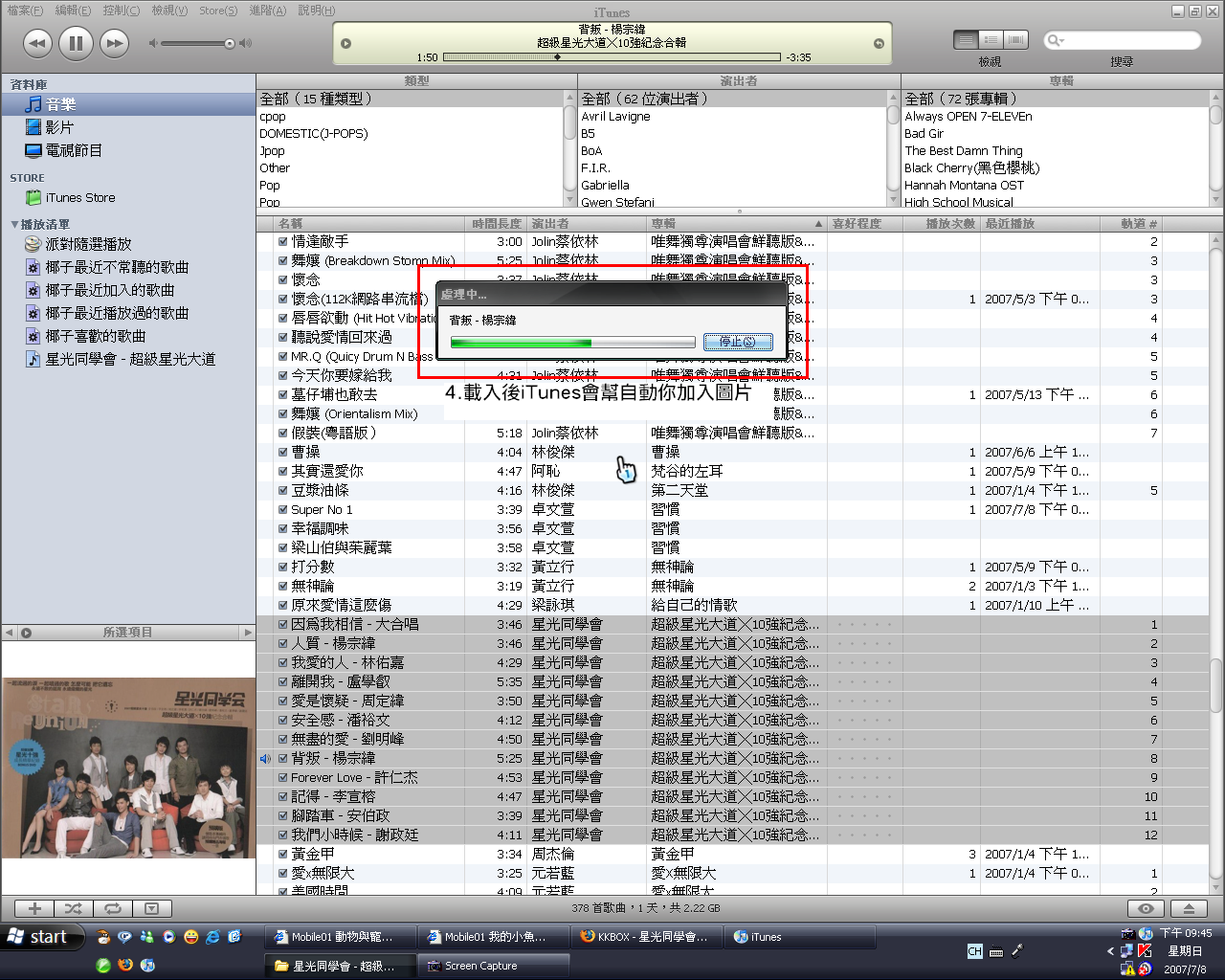Uncheck the song 豆漿油條
Screen dimensions: 1225x980
click(x=283, y=491)
